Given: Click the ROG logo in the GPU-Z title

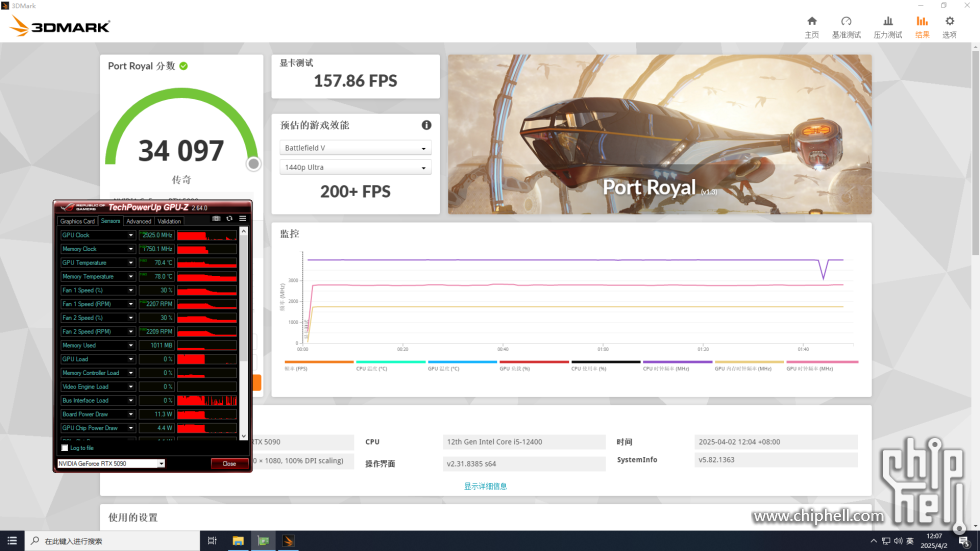Looking at the screenshot, I should (x=81, y=207).
